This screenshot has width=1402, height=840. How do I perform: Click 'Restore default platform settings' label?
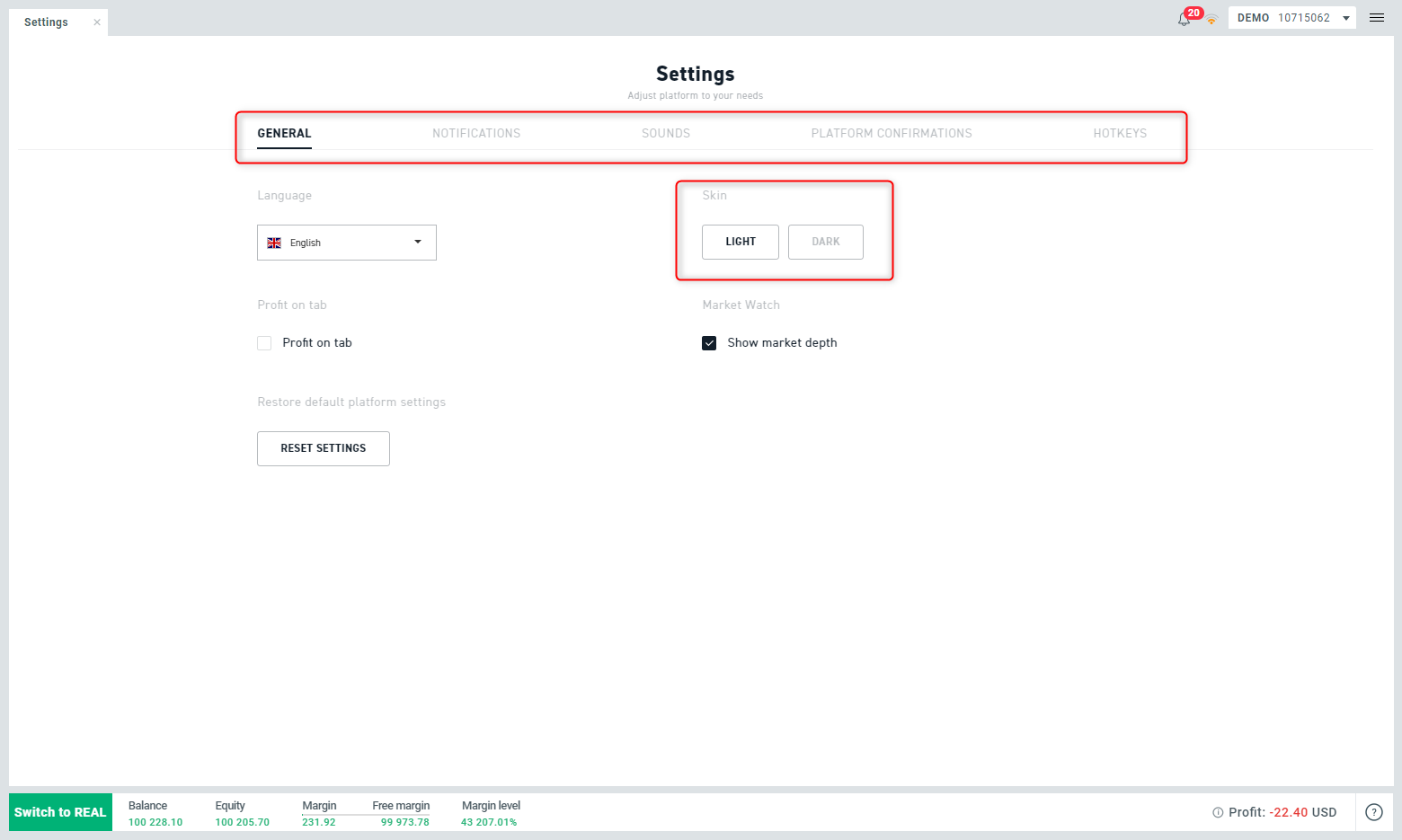[x=351, y=402]
